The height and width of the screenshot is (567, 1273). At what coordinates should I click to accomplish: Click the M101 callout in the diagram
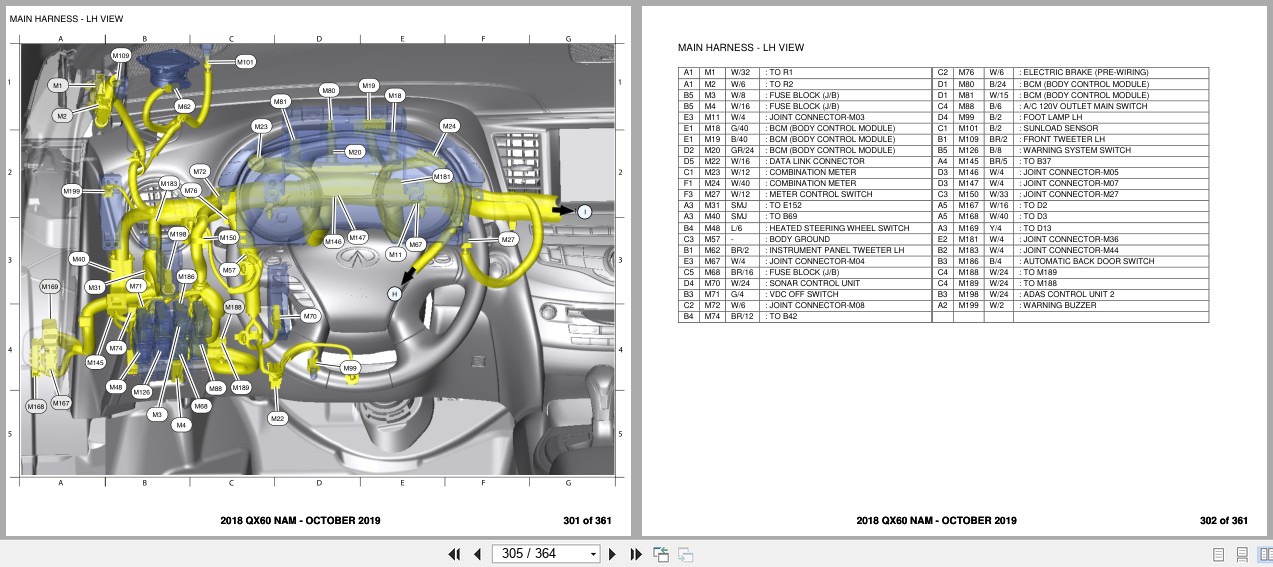coord(245,62)
